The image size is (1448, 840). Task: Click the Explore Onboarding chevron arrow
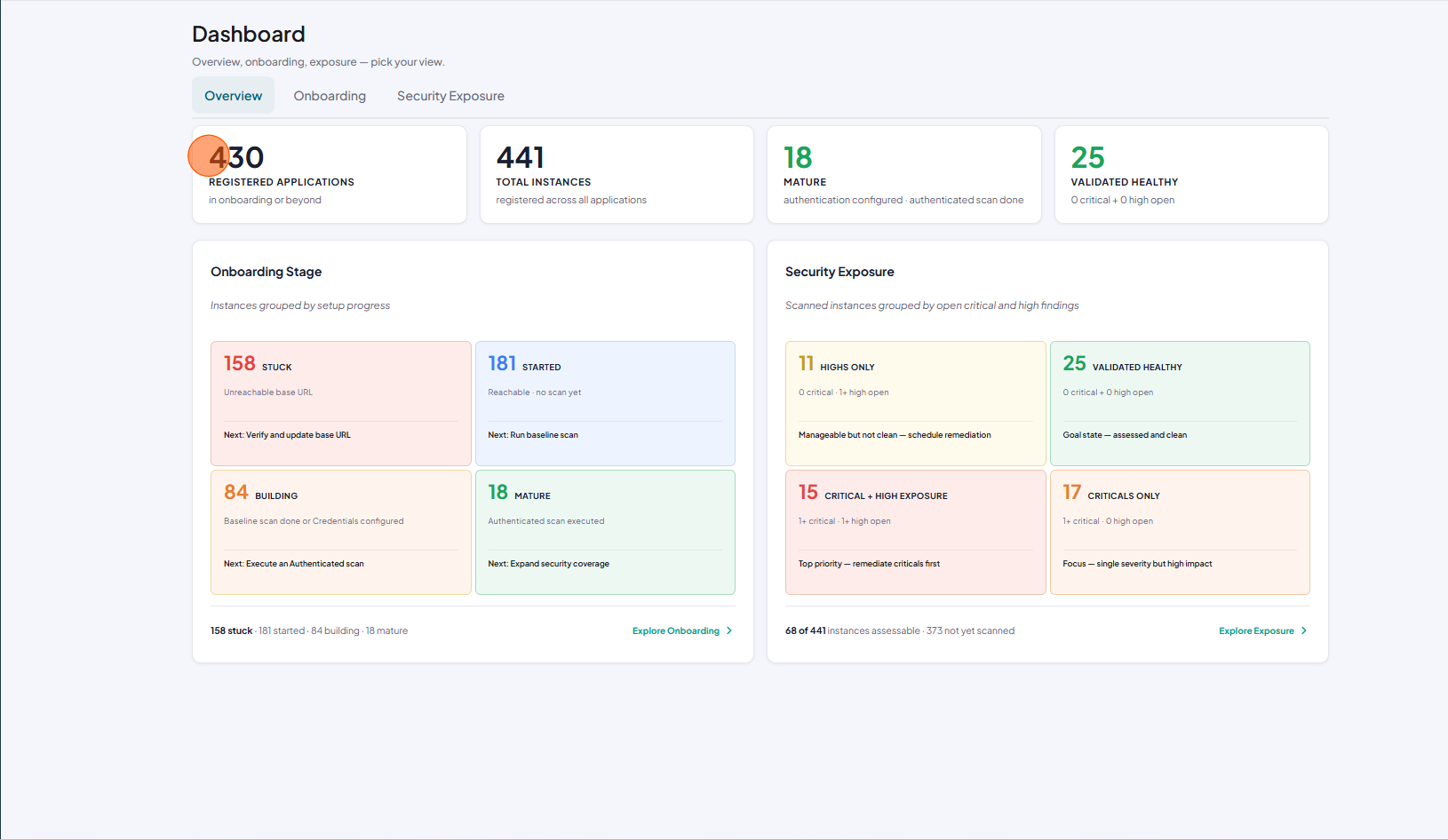click(729, 630)
